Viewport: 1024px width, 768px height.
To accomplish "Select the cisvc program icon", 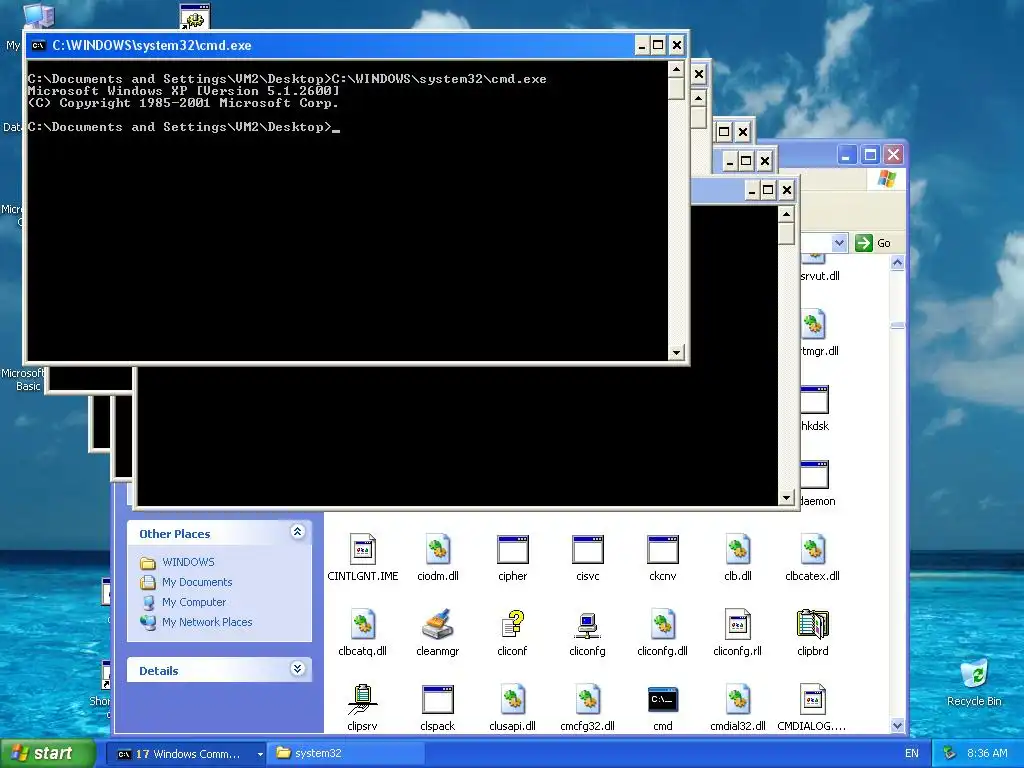I will [x=588, y=550].
